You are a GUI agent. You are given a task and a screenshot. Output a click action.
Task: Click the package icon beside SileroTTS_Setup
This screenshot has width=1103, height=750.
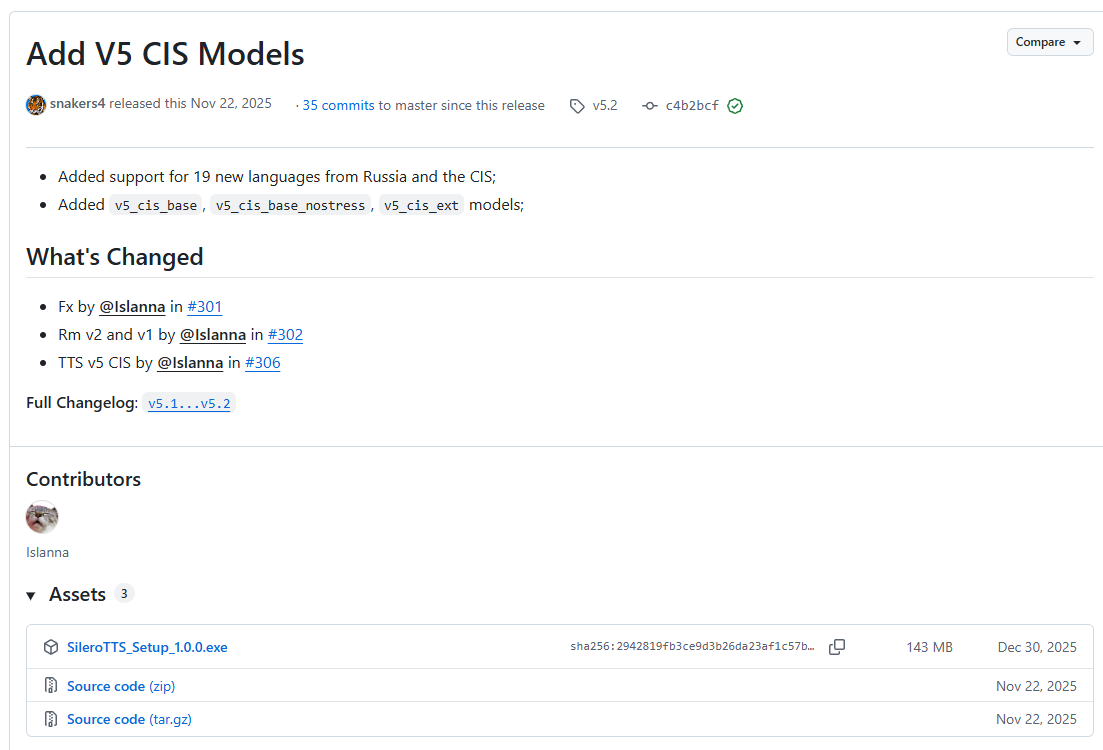tap(51, 647)
